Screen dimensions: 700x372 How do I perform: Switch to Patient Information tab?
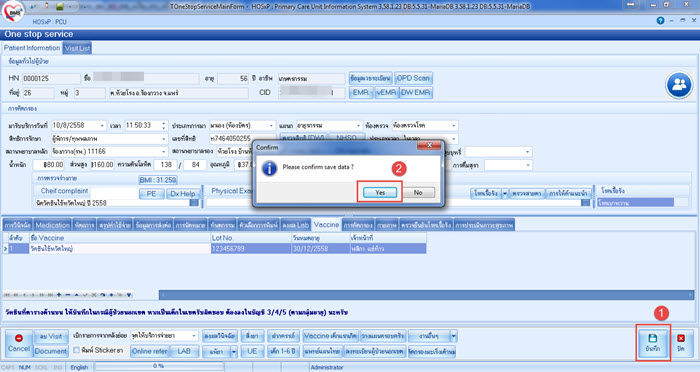(x=32, y=48)
